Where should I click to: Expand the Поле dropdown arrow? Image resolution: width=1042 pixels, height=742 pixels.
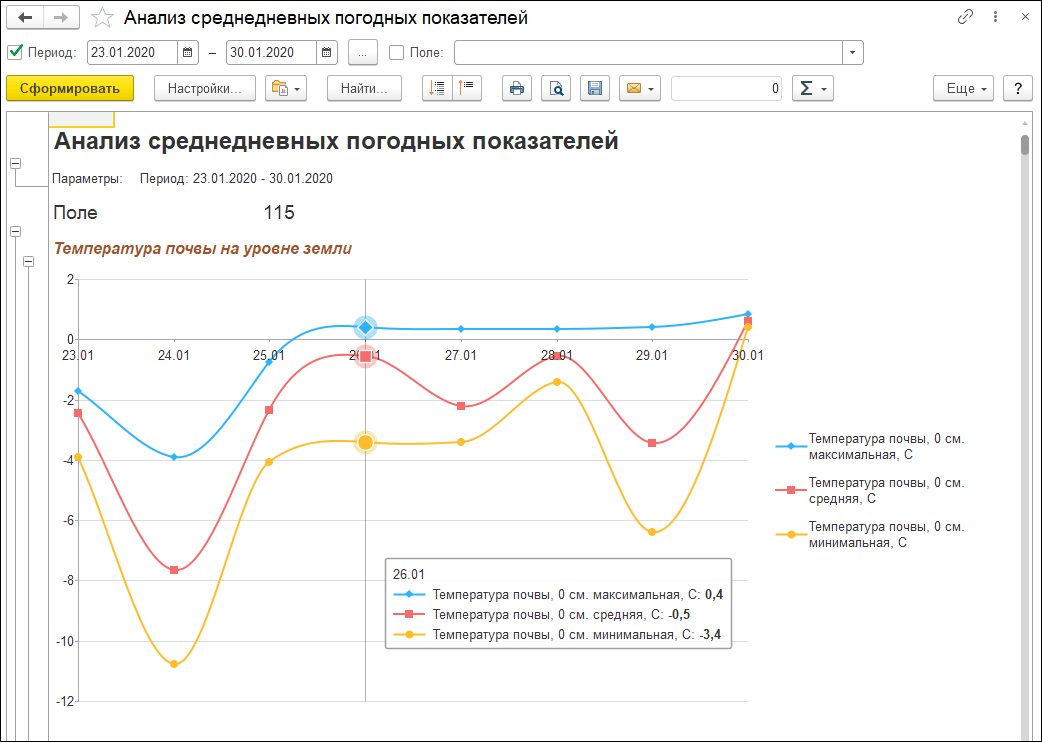click(853, 52)
